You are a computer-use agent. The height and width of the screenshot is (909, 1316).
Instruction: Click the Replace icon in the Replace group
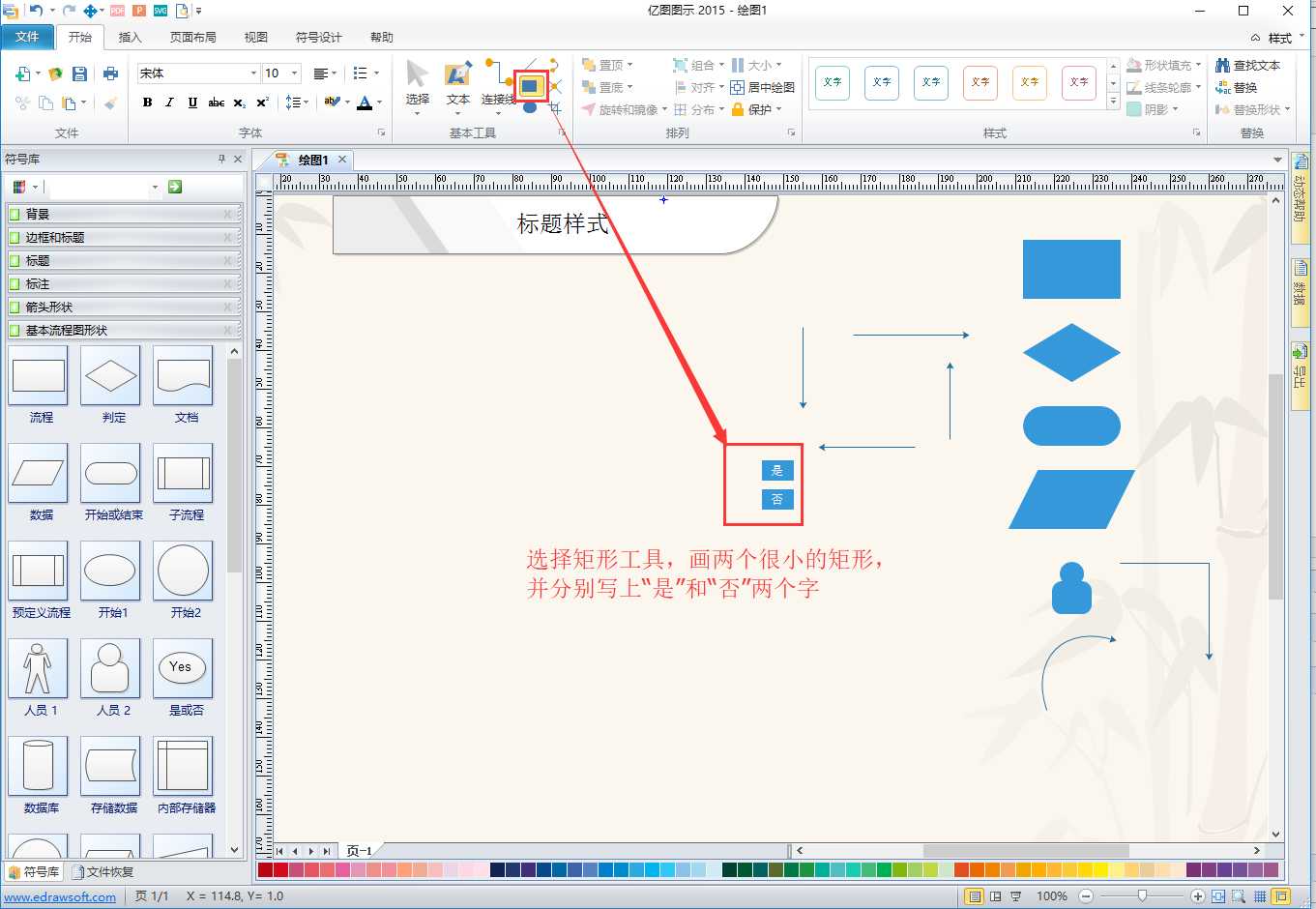[x=1223, y=87]
